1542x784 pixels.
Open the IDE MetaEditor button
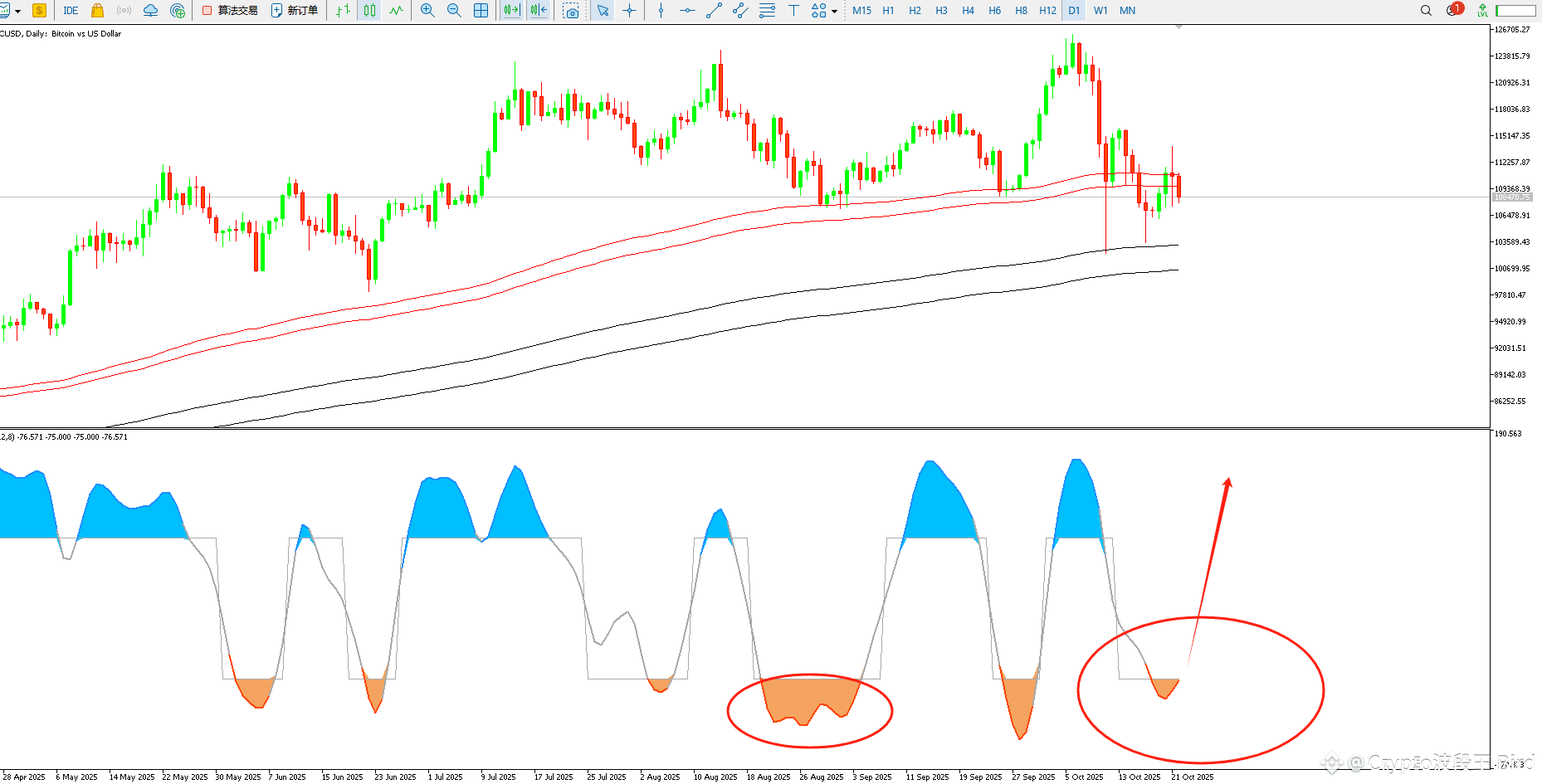(x=71, y=11)
